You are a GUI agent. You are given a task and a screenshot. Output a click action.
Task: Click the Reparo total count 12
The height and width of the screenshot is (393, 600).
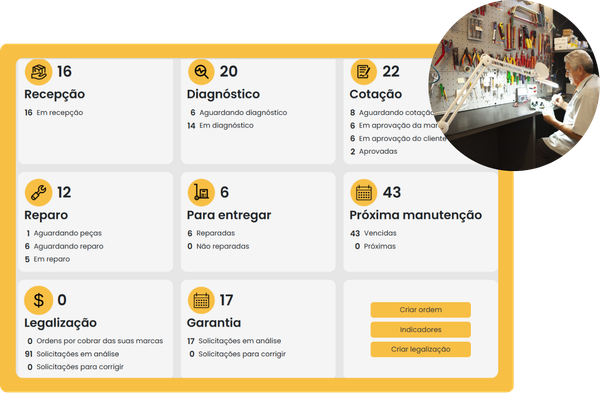[64, 192]
